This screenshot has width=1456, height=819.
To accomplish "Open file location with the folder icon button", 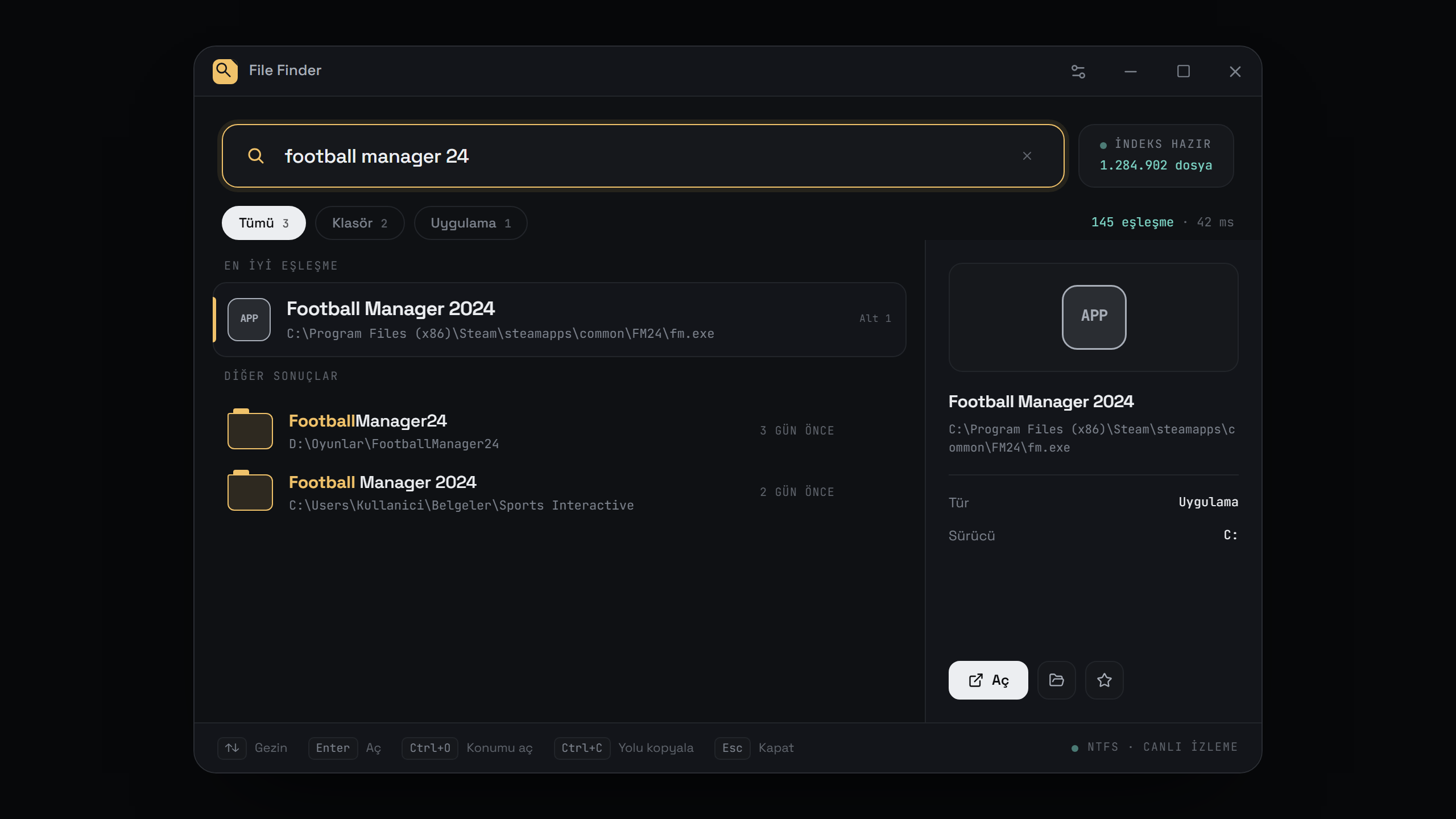I will click(1057, 680).
